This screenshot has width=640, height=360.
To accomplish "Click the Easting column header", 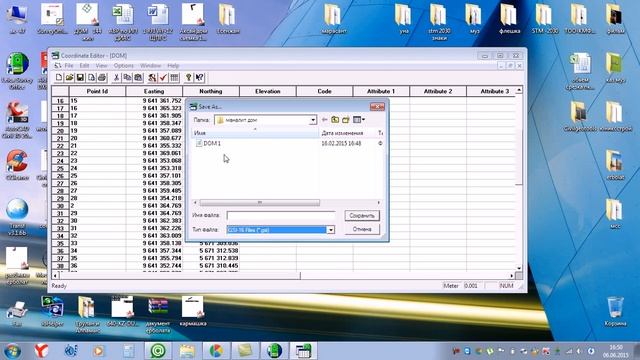I will point(154,91).
